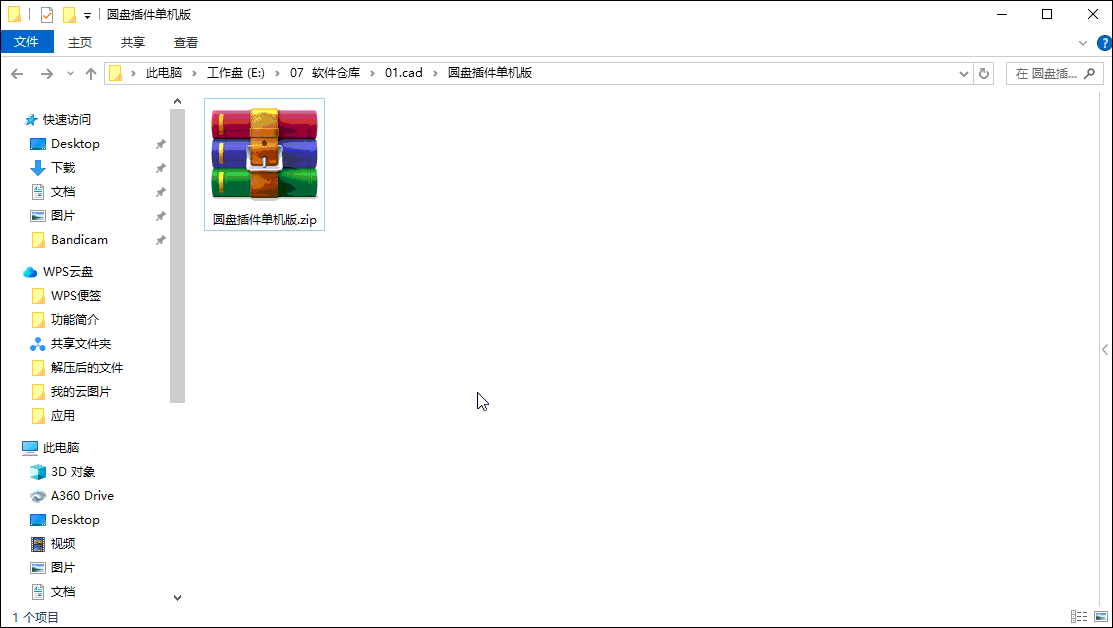Click the Back navigation arrow
Image resolution: width=1113 pixels, height=628 pixels.
click(17, 74)
